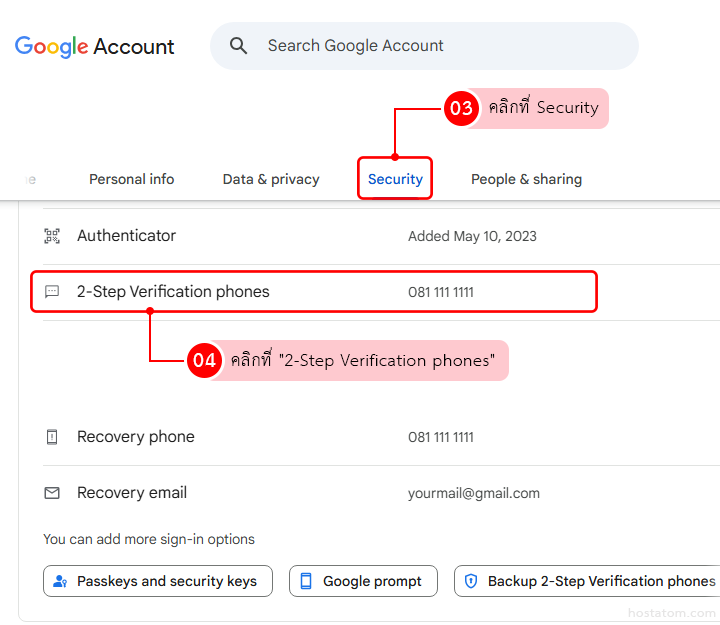
Task: Open the Authenticator row
Action: pos(300,236)
